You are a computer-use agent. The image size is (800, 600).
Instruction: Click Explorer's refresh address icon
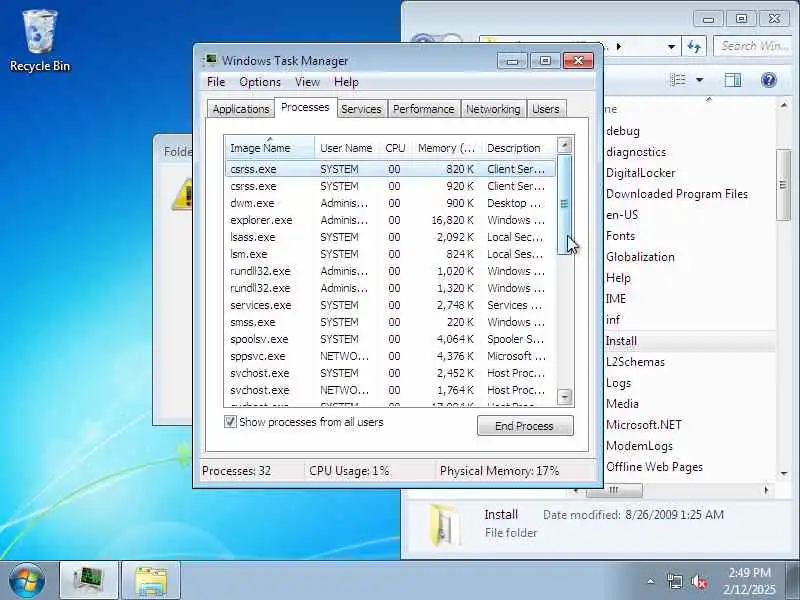click(x=694, y=46)
